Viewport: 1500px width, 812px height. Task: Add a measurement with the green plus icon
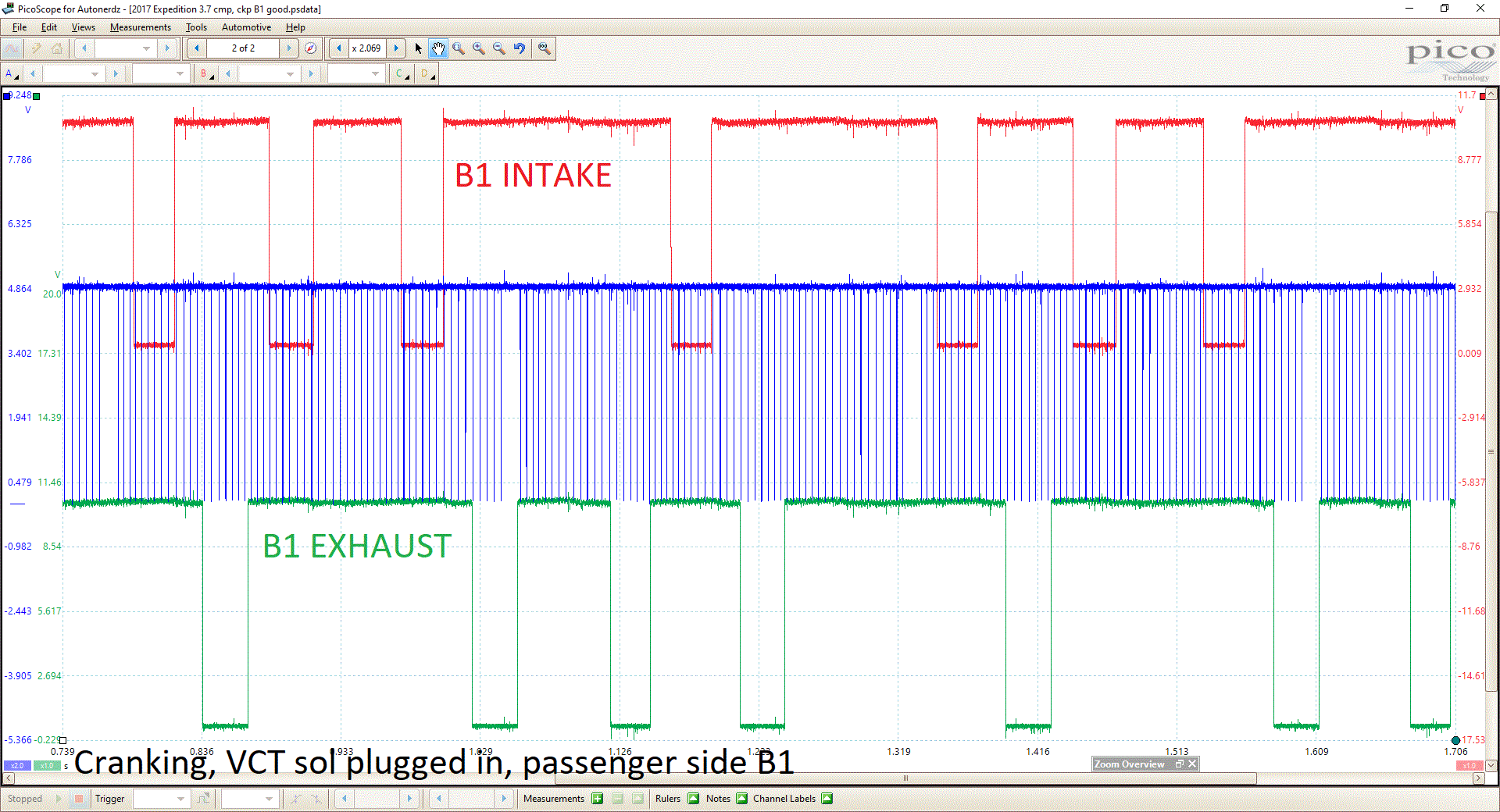598,799
